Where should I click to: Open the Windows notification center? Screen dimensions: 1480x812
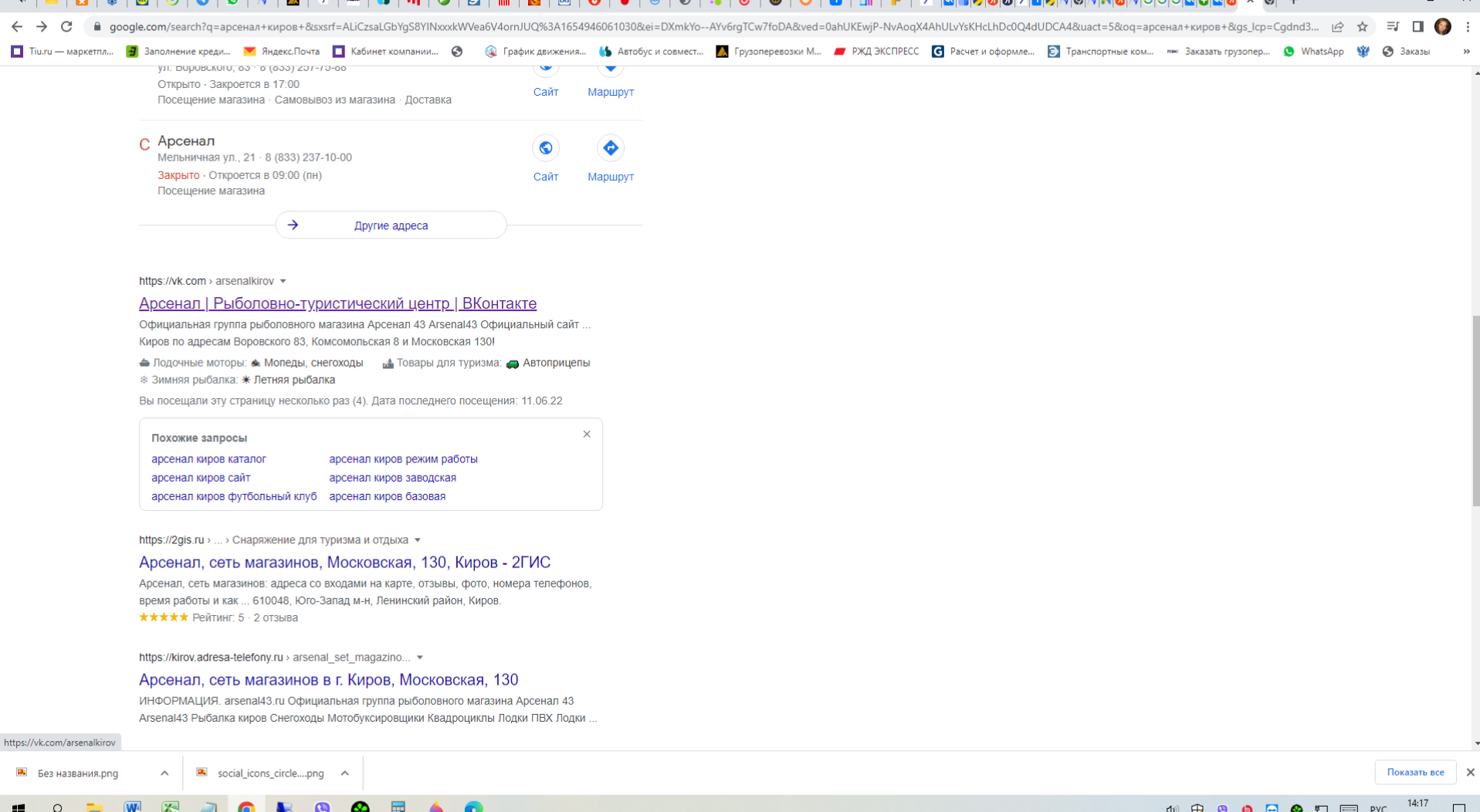(1458, 808)
